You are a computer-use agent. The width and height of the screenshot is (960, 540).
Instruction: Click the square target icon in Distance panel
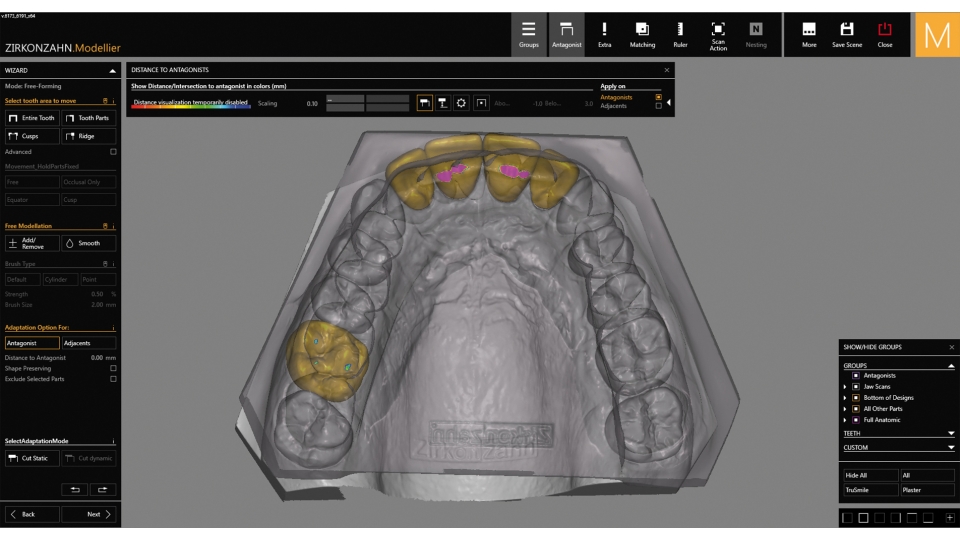(481, 103)
